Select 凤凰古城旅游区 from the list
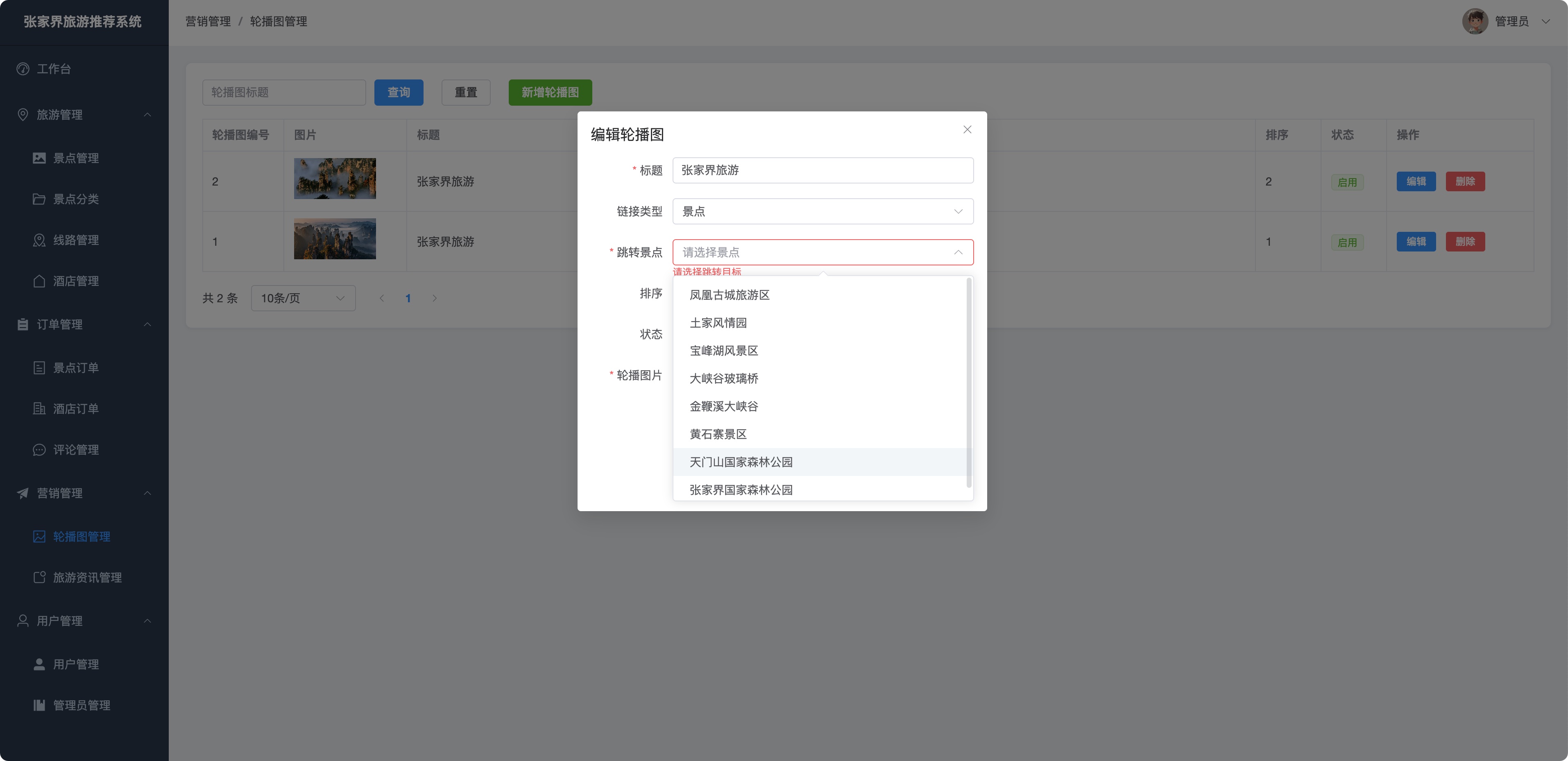The width and height of the screenshot is (1568, 761). [x=819, y=295]
